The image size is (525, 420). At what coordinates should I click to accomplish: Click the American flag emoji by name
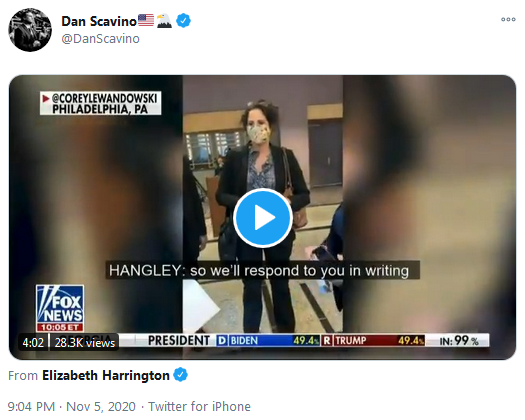[146, 20]
